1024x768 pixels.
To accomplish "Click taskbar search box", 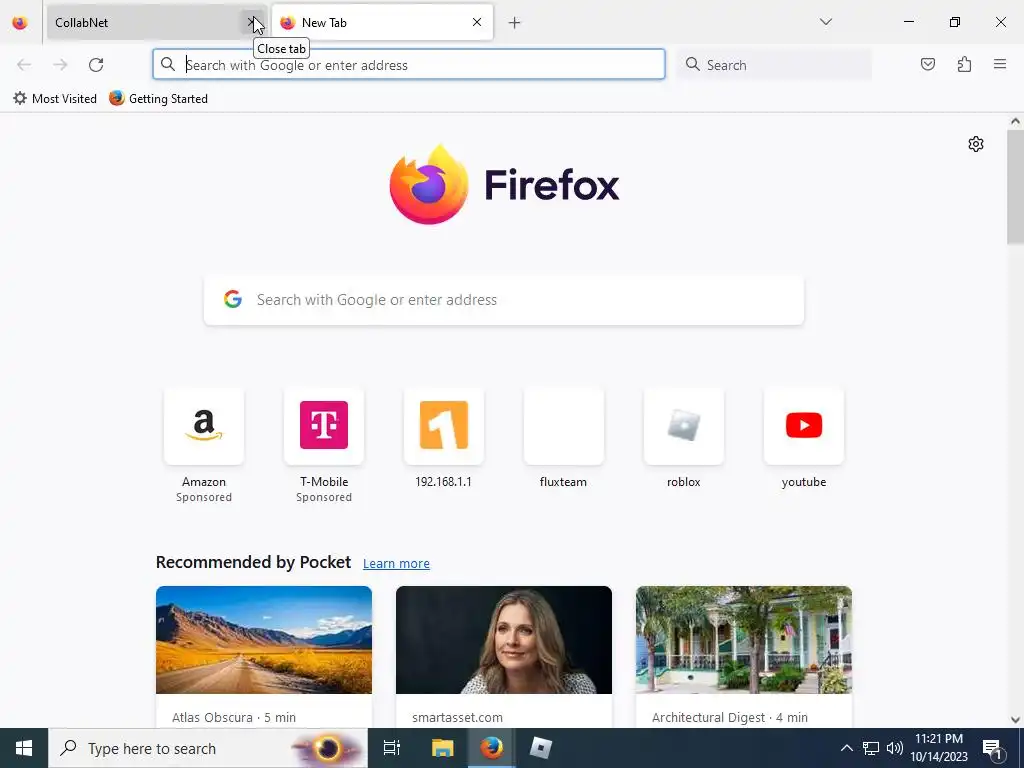I will click(x=208, y=748).
